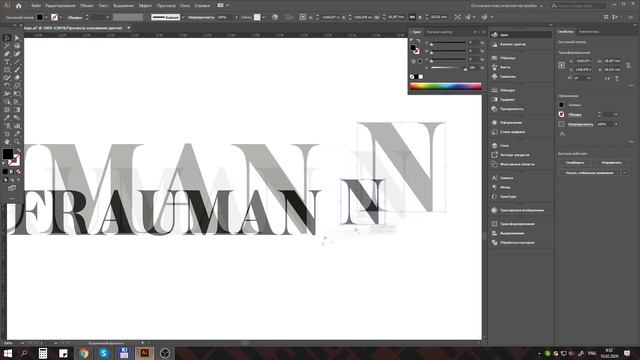The height and width of the screenshot is (360, 640).
Task: Click the Упорядочить quick action button
Action: point(611,162)
